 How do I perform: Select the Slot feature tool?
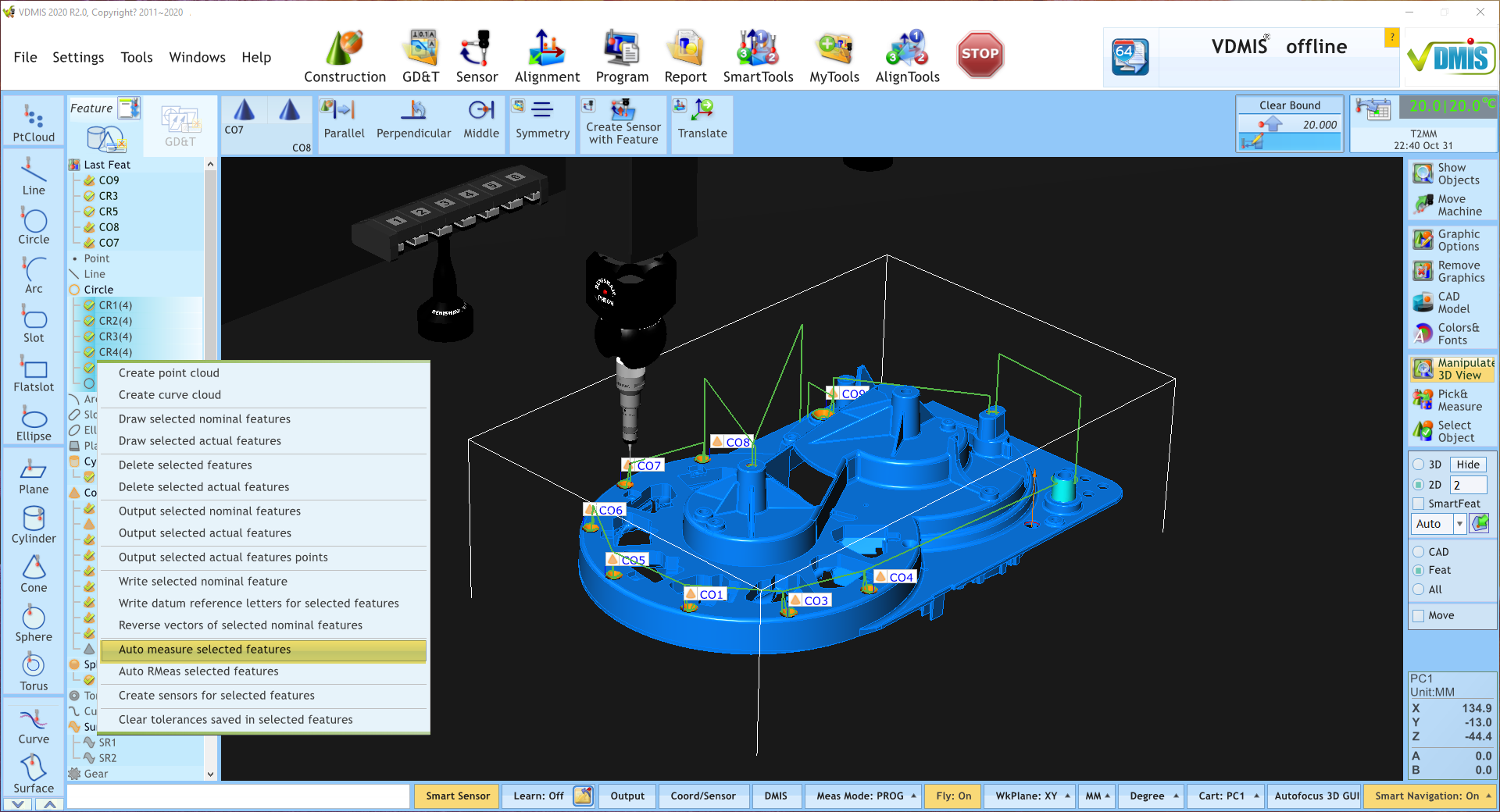(34, 325)
